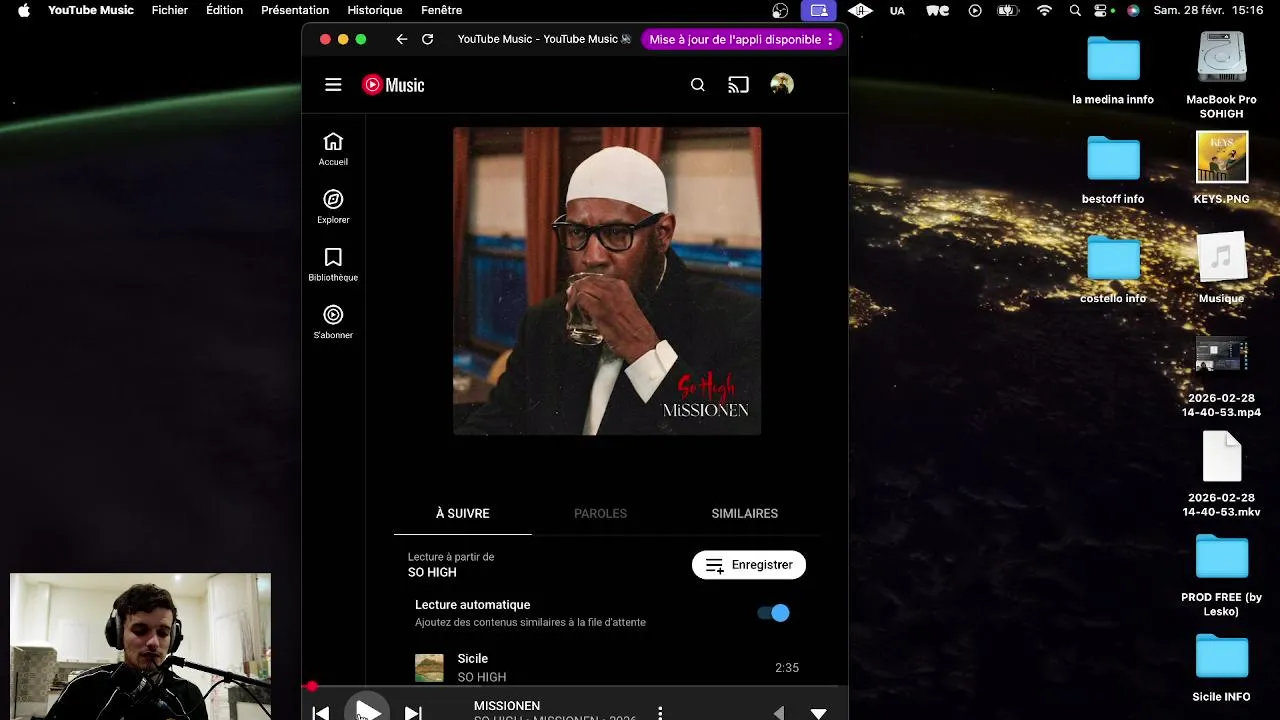Open the Présentation menu
Screen dimensions: 1280x720
pyautogui.click(x=295, y=10)
